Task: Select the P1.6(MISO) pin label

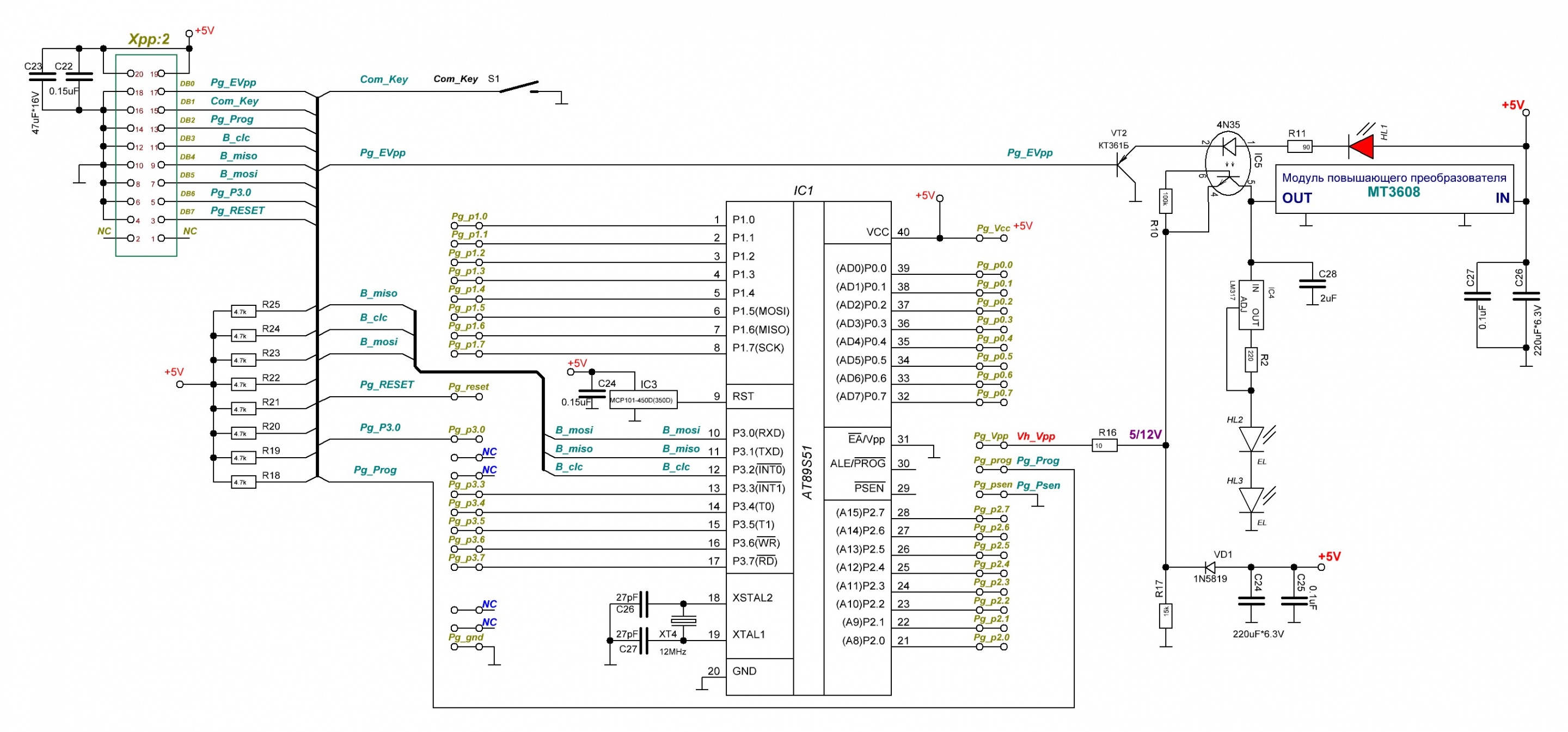Action: 761,329
